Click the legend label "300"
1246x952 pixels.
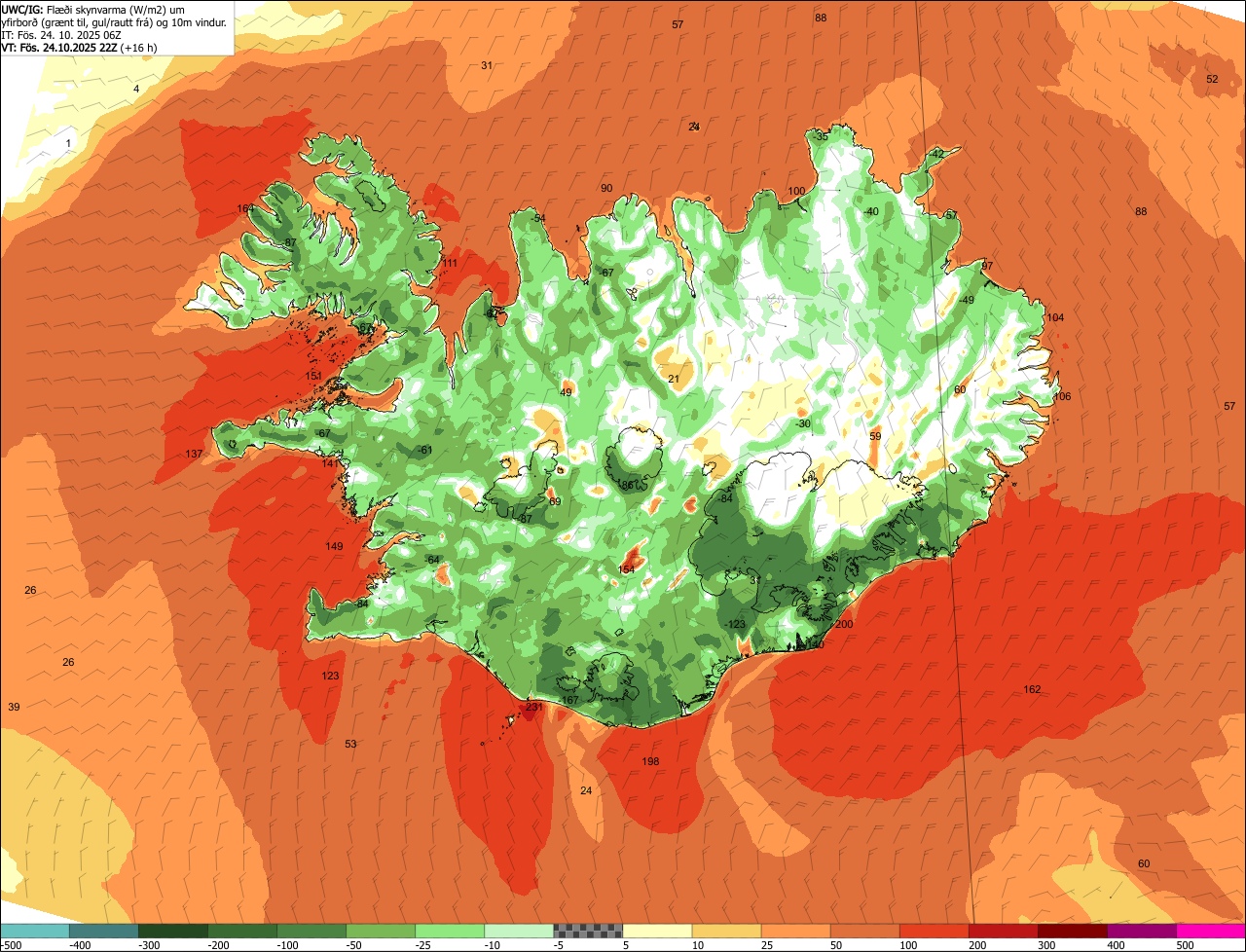tap(1046, 944)
